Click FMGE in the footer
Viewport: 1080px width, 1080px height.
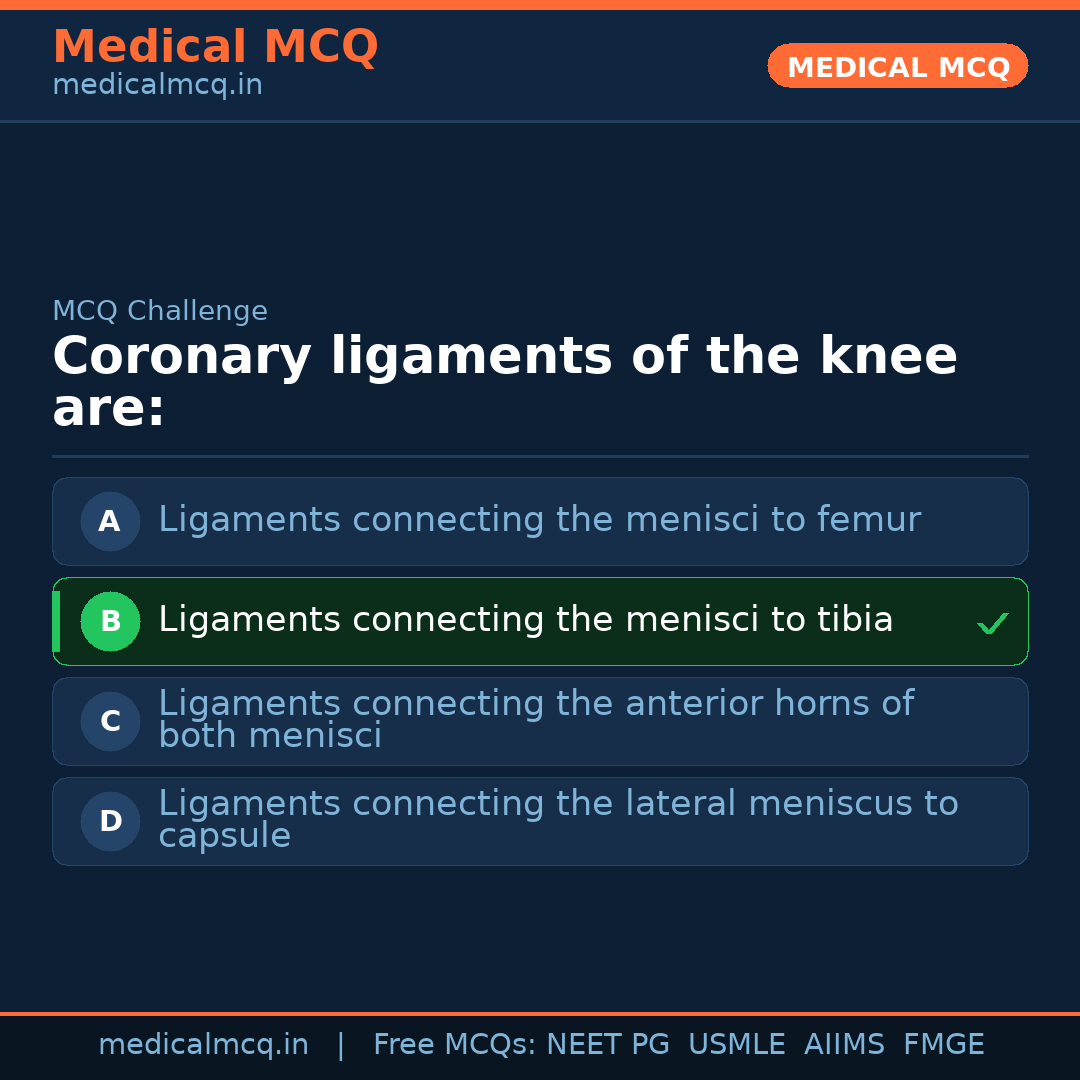pyautogui.click(x=943, y=1045)
